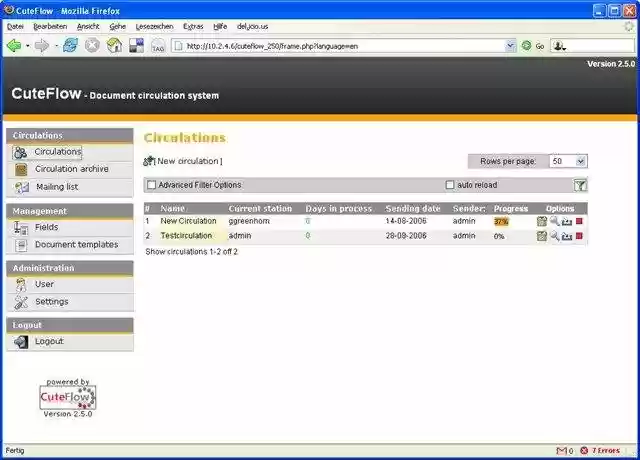
Task: Click the 37% progress bar
Action: pyautogui.click(x=501, y=222)
